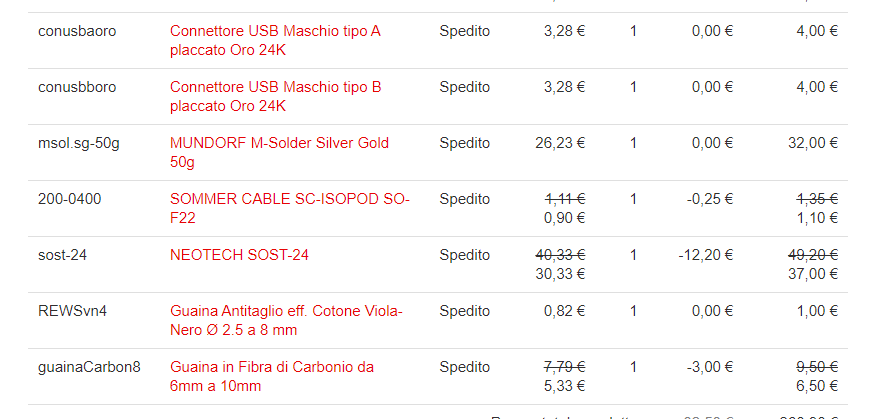Click the 200-0400 SKU code

(69, 199)
